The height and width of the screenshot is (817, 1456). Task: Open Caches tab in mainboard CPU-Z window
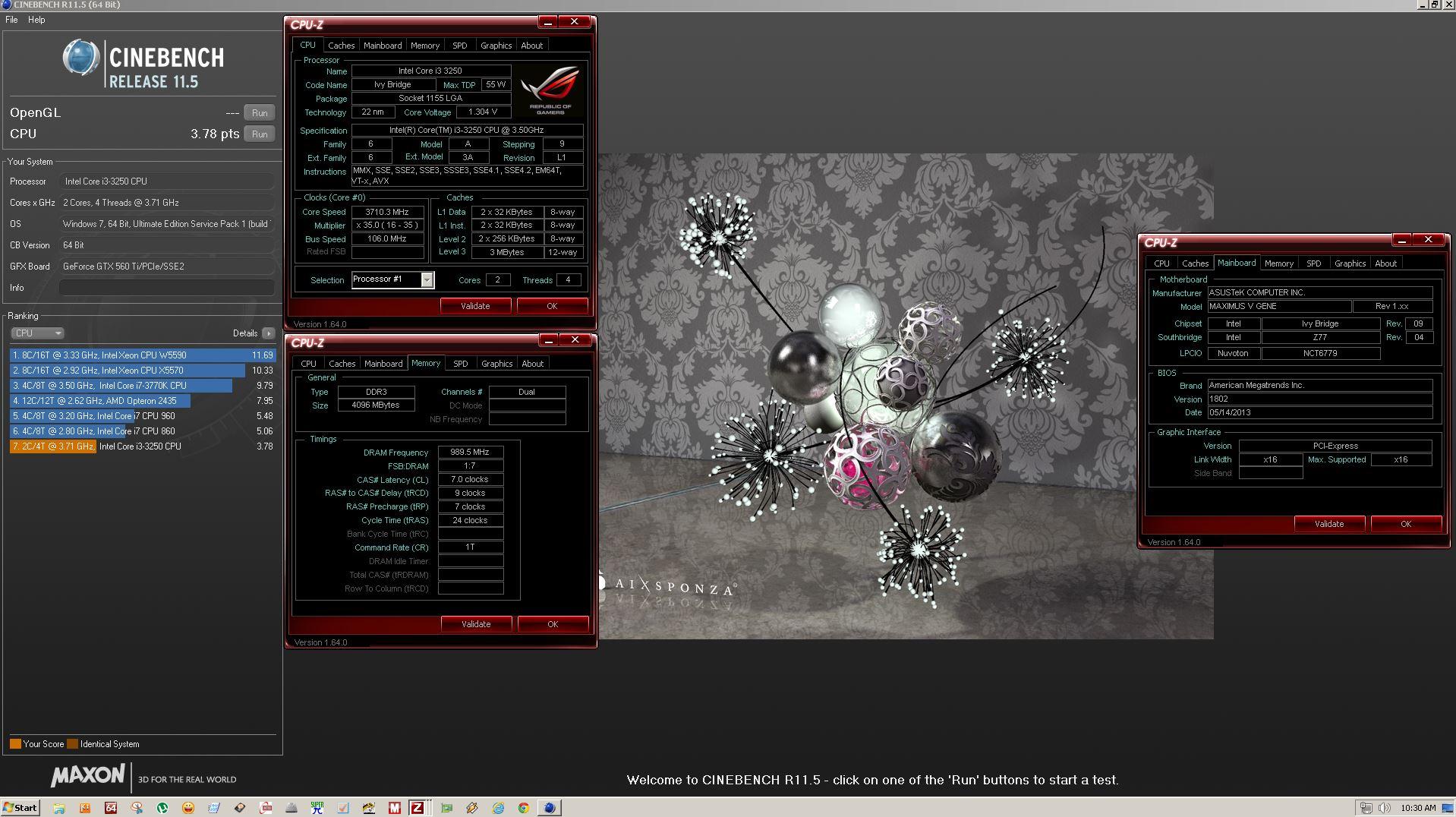point(1195,263)
